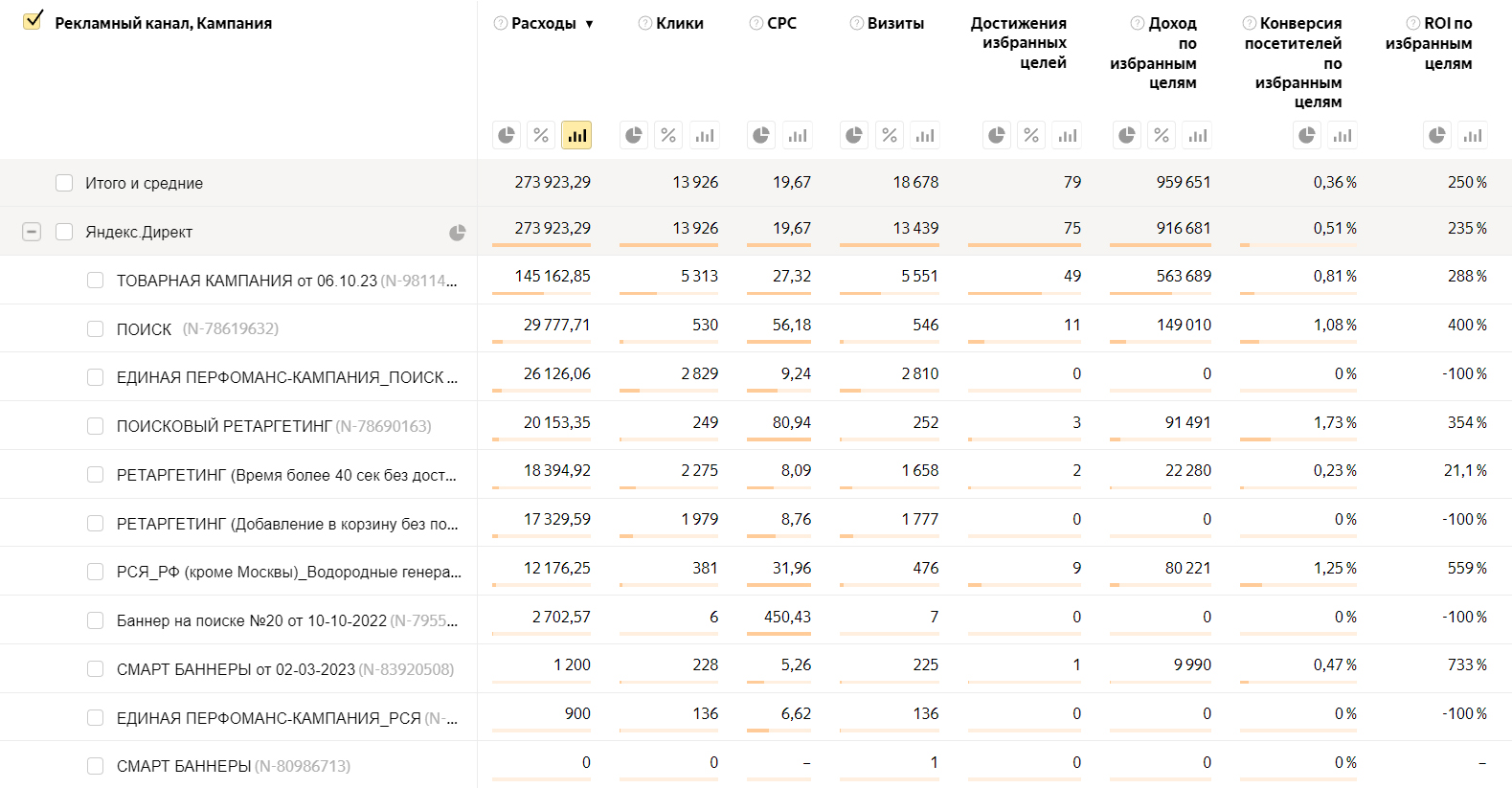This screenshot has width=1512, height=788.
Task: Select bar chart view for Визиты column
Action: point(924,135)
